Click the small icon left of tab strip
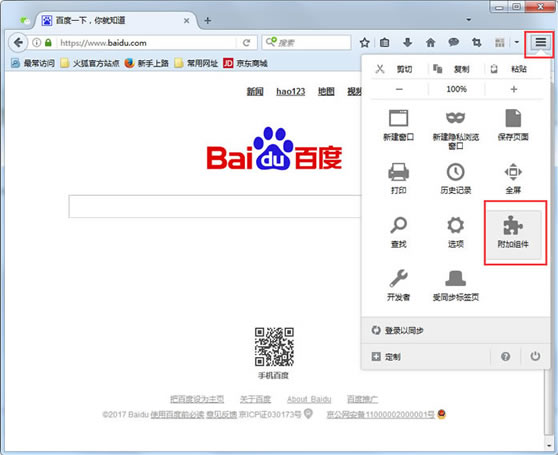Viewport: 558px width, 455px height. coord(25,20)
